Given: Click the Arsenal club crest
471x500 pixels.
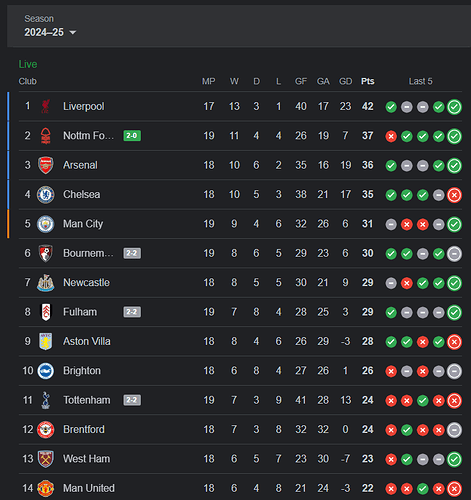Looking at the screenshot, I should (x=46, y=165).
